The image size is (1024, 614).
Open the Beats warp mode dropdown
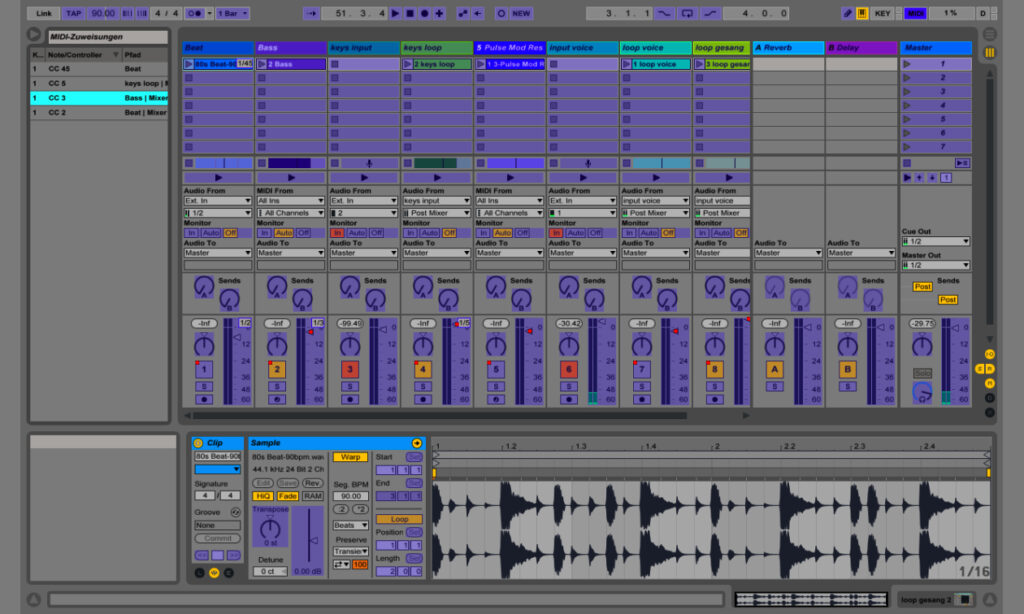click(351, 525)
